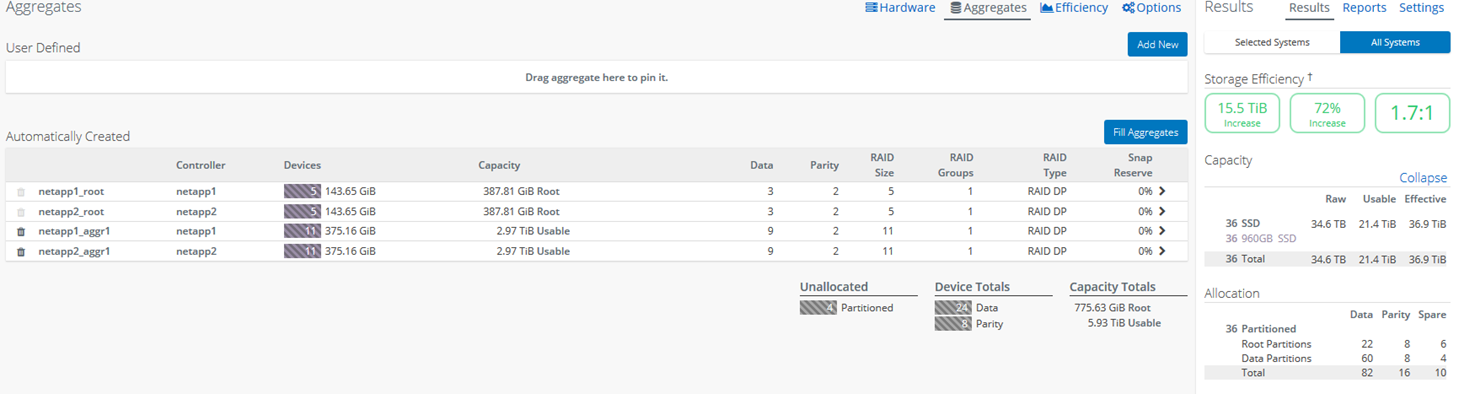Open the Hardware tab
1459x394 pixels.
[x=901, y=8]
